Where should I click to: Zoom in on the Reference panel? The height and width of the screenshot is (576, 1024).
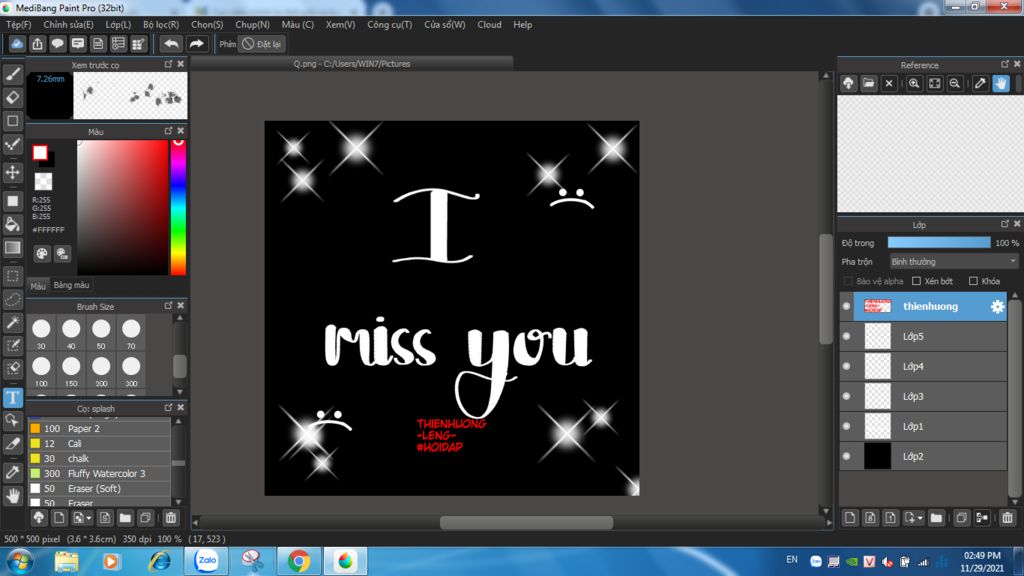coord(914,84)
